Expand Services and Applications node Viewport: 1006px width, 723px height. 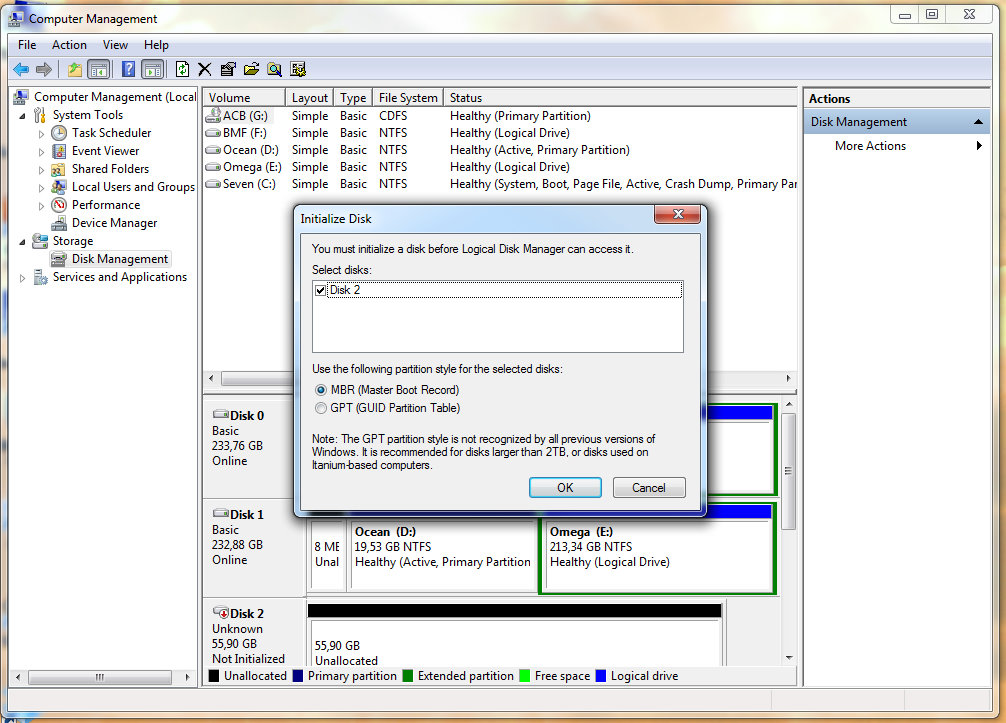pyautogui.click(x=23, y=278)
